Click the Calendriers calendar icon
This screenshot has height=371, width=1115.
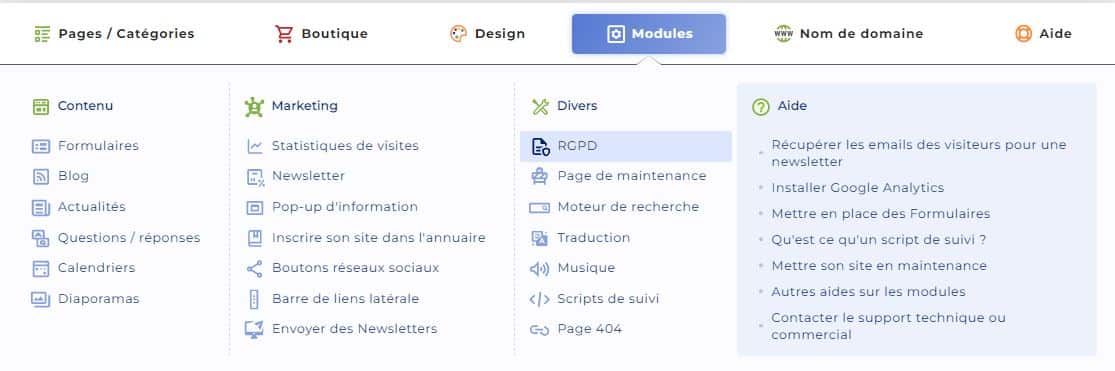tap(41, 269)
